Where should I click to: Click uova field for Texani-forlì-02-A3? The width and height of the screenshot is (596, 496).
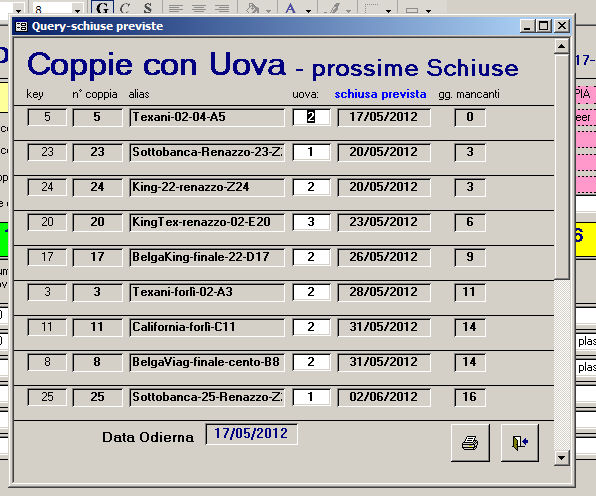tap(311, 292)
